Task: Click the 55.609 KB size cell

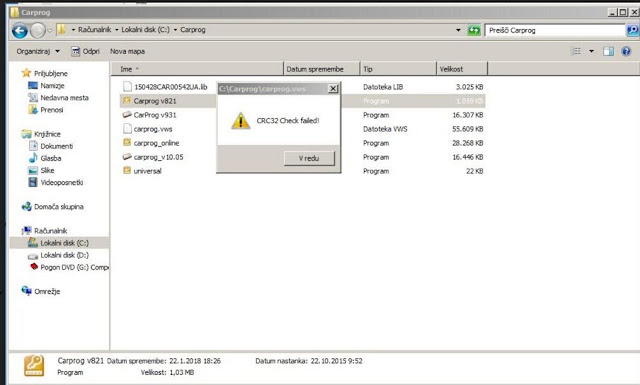Action: [468, 129]
